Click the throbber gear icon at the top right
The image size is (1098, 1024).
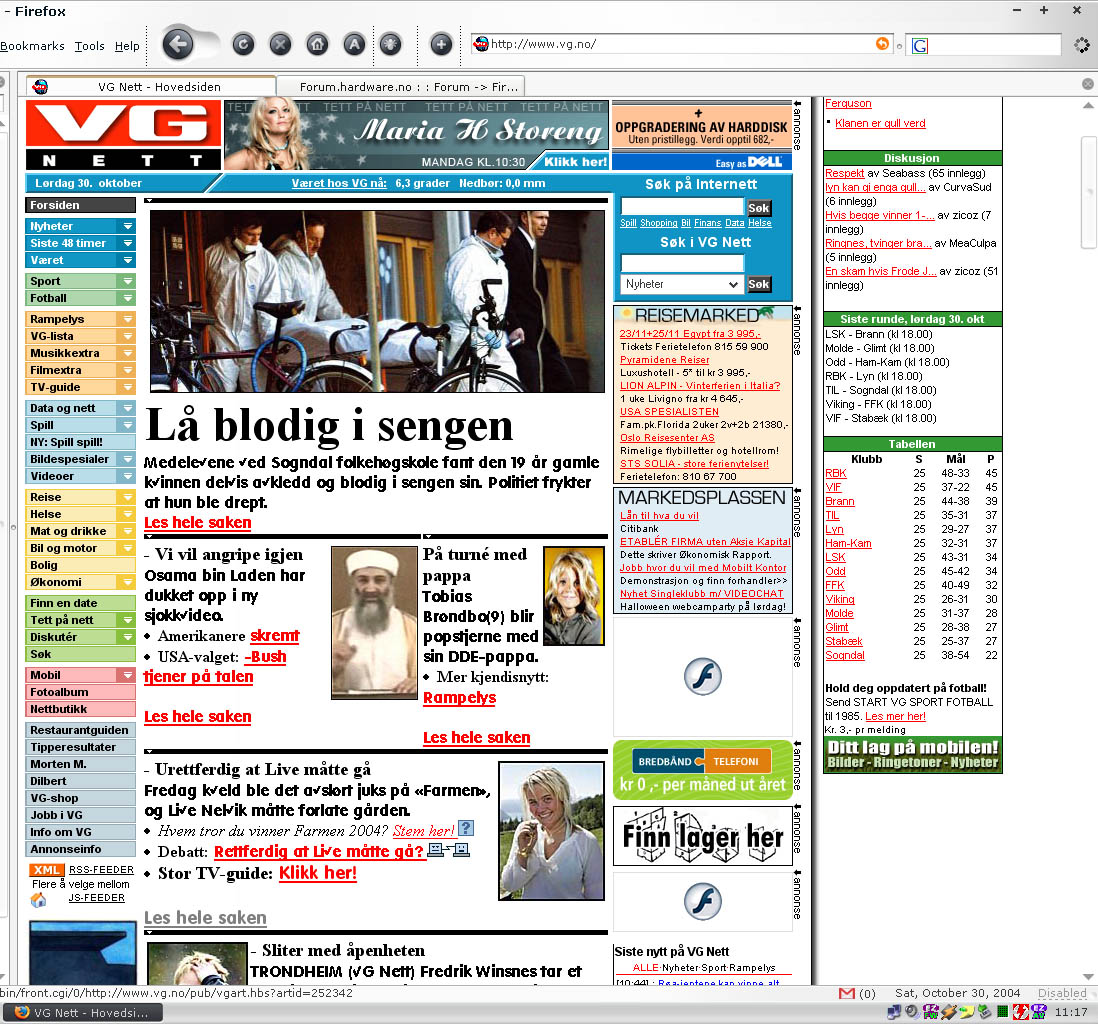(x=1082, y=46)
